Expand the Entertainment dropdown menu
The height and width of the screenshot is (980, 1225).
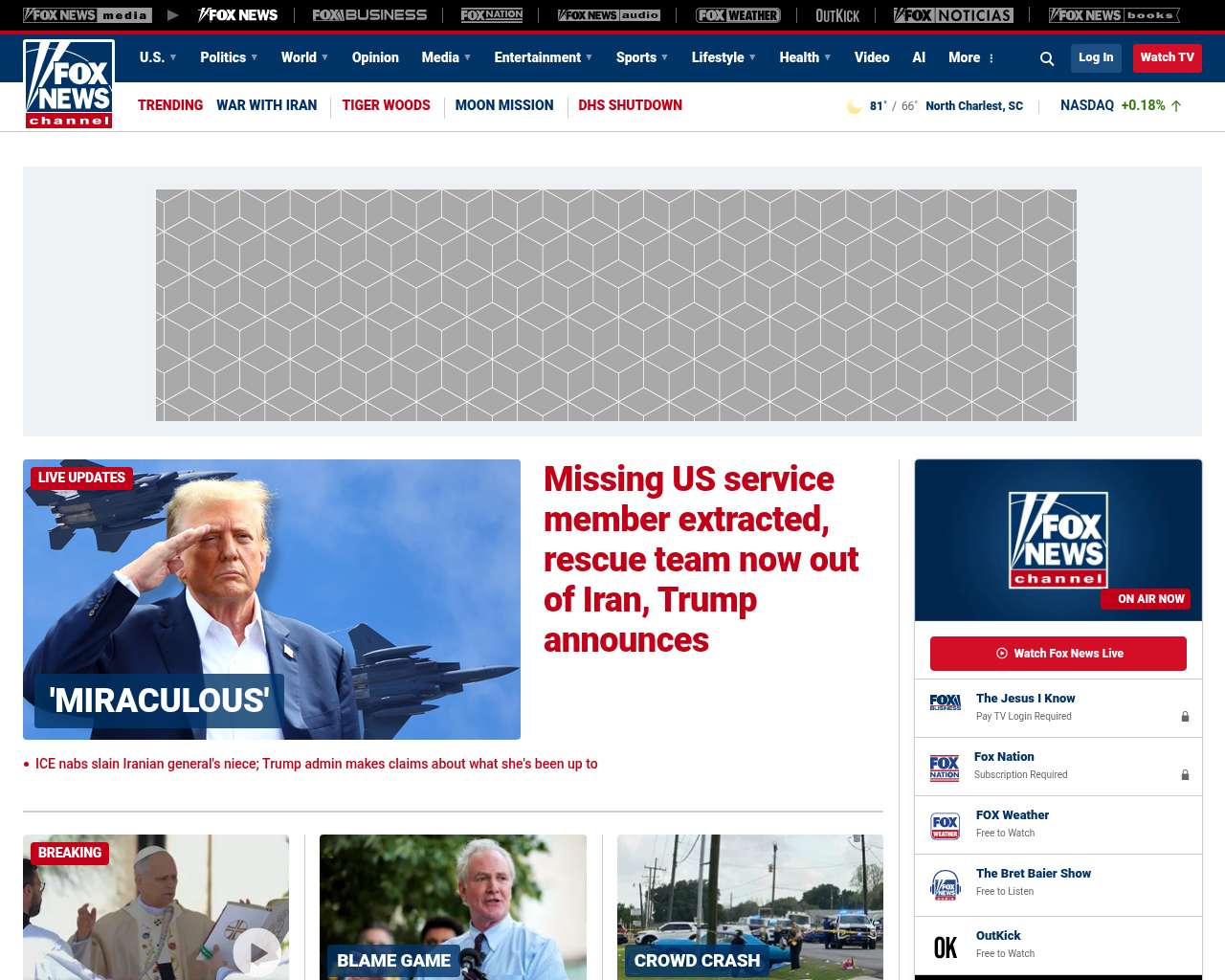point(544,57)
